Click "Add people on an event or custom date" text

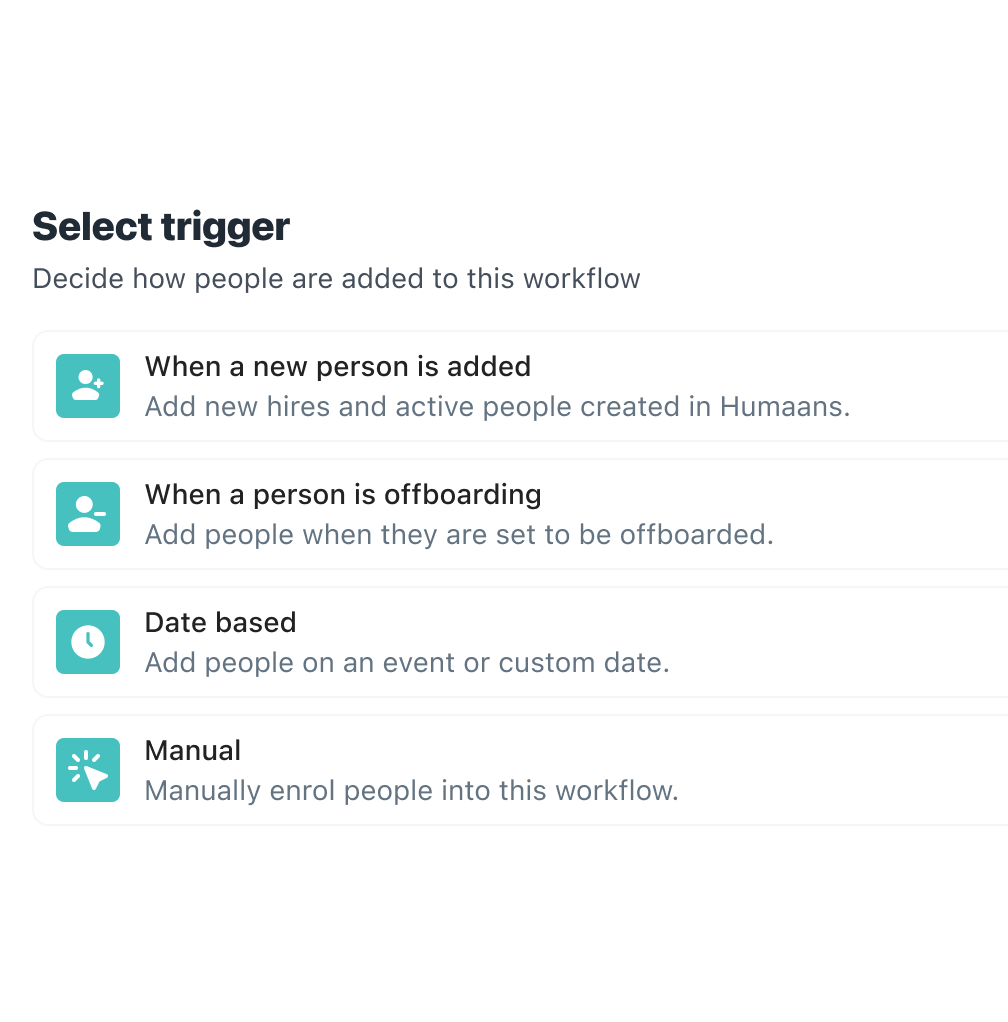click(x=407, y=663)
